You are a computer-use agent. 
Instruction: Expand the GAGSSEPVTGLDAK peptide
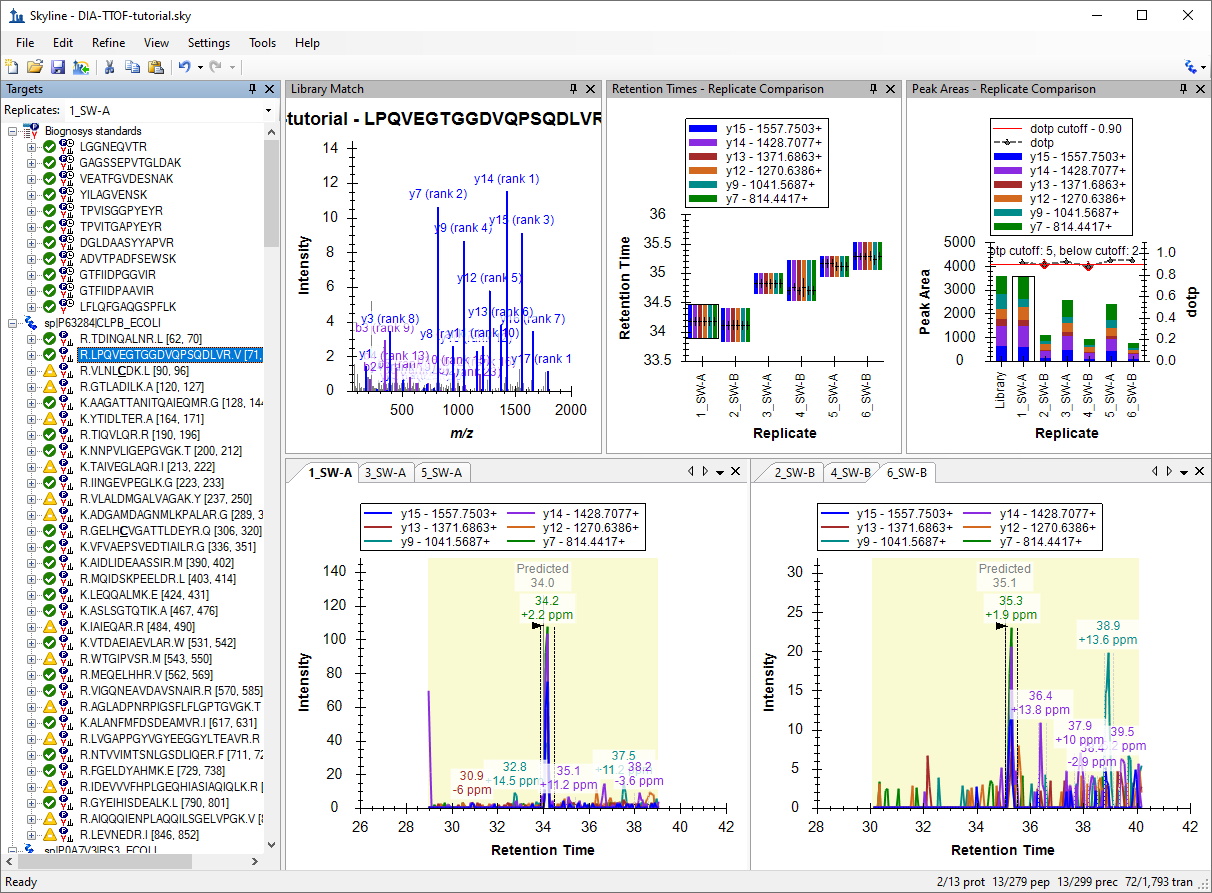click(x=31, y=163)
